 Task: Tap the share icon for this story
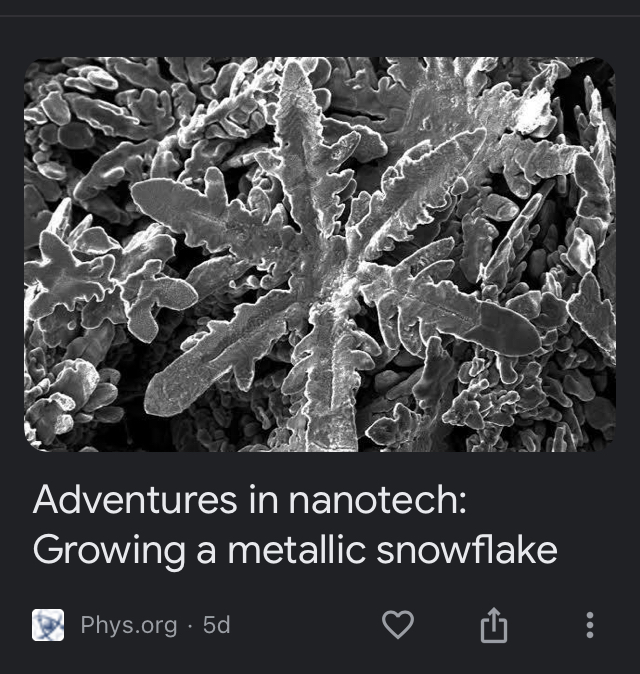point(493,625)
